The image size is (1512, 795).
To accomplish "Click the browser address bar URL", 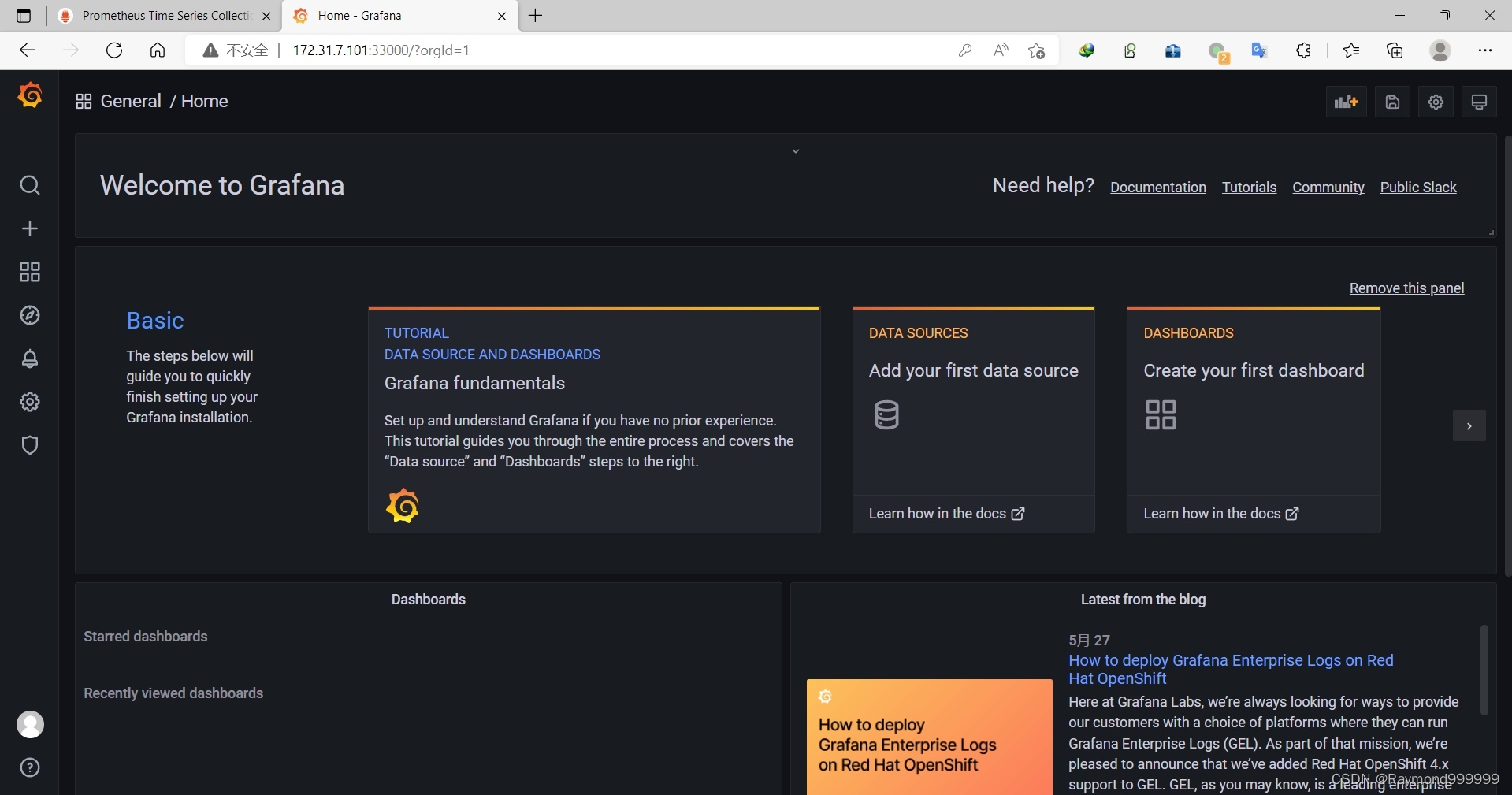I will (381, 50).
